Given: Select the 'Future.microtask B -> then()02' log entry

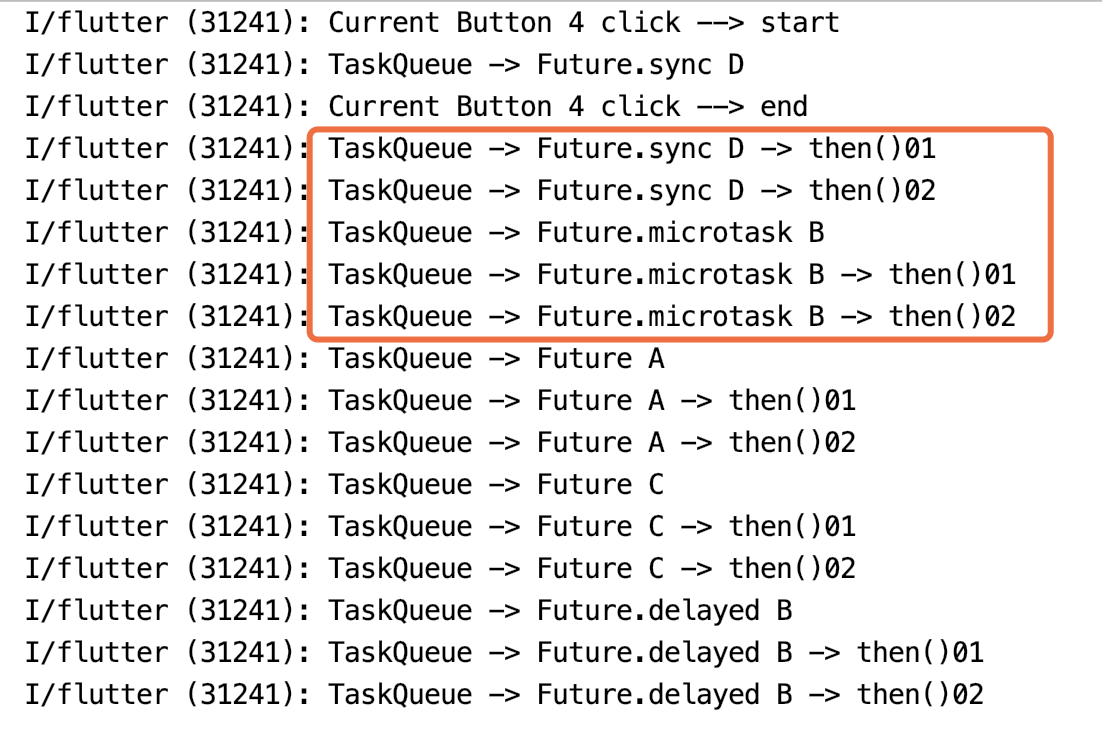Looking at the screenshot, I should point(672,317).
